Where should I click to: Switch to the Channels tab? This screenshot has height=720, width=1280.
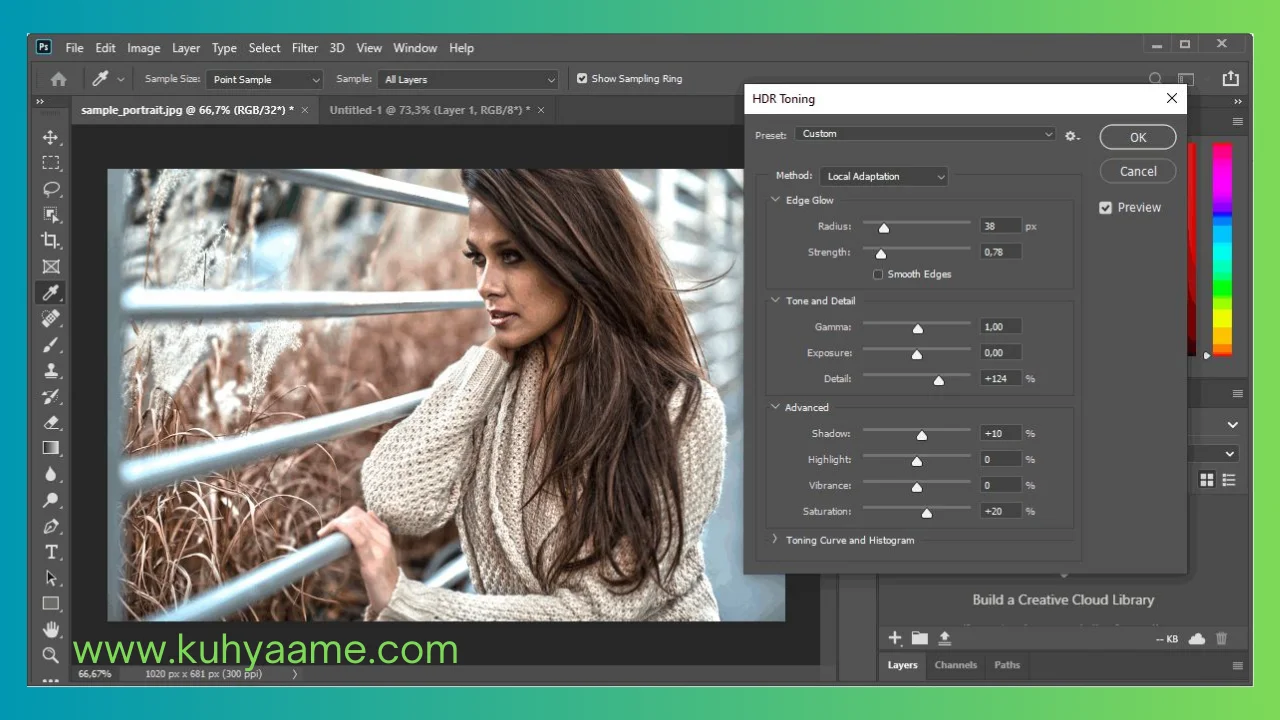[955, 665]
